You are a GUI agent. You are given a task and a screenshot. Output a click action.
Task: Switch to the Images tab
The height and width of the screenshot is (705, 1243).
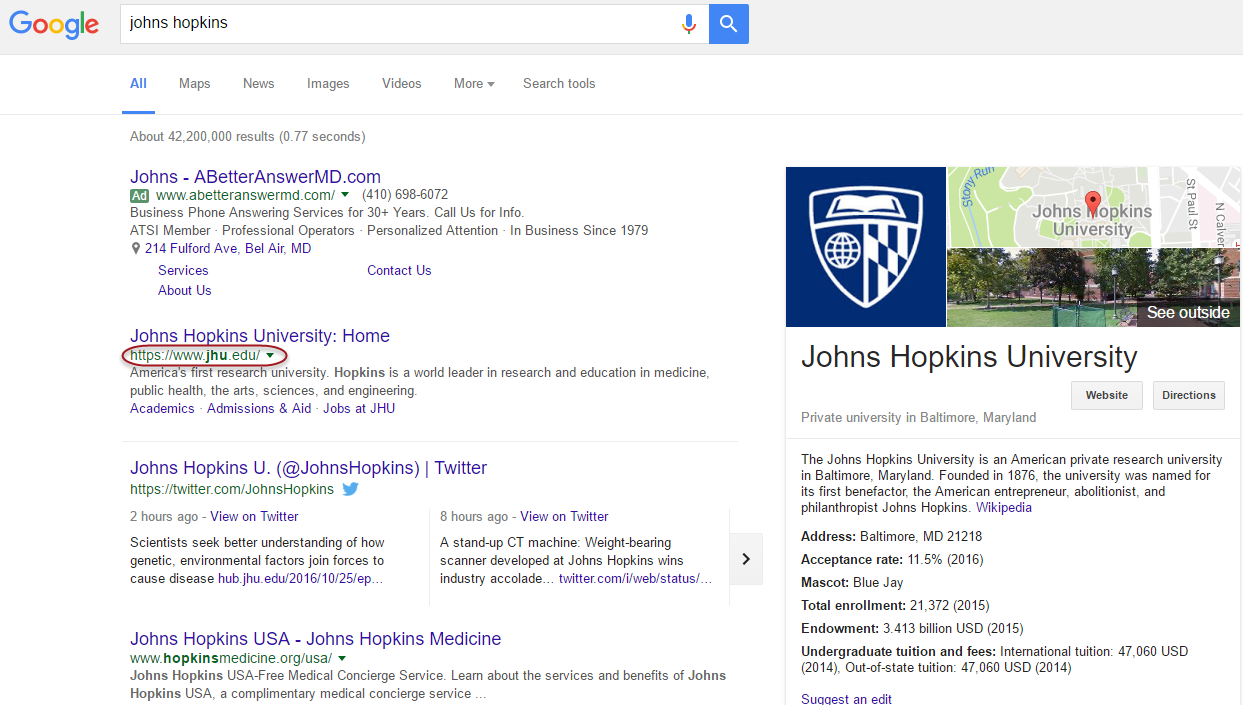(328, 84)
